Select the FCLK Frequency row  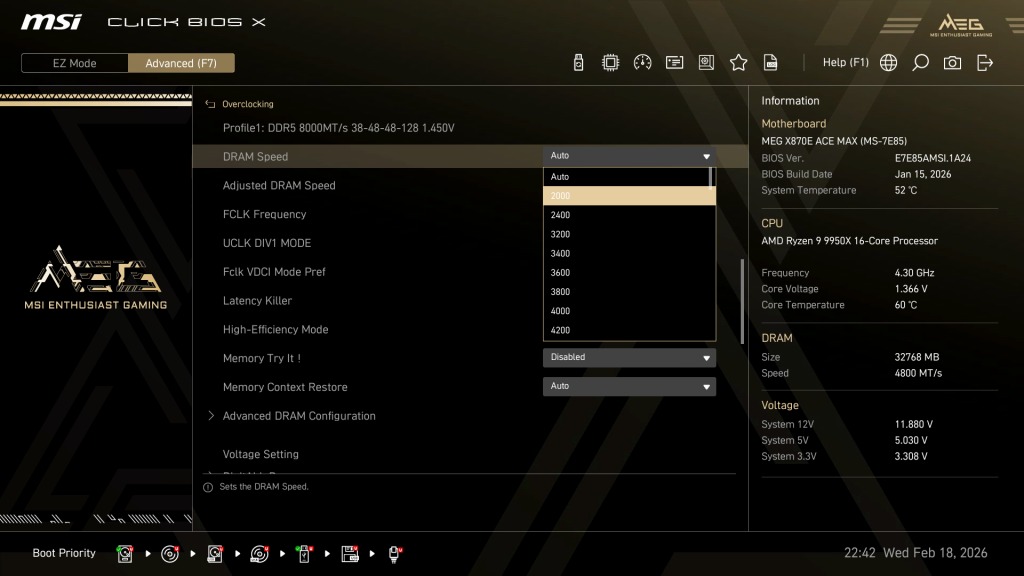click(264, 214)
